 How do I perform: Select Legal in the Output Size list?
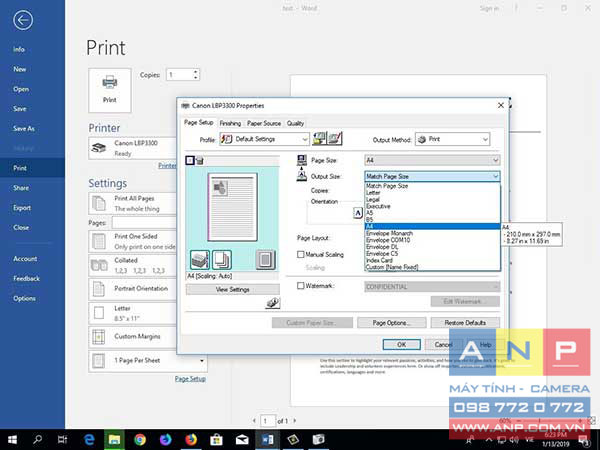click(x=432, y=199)
